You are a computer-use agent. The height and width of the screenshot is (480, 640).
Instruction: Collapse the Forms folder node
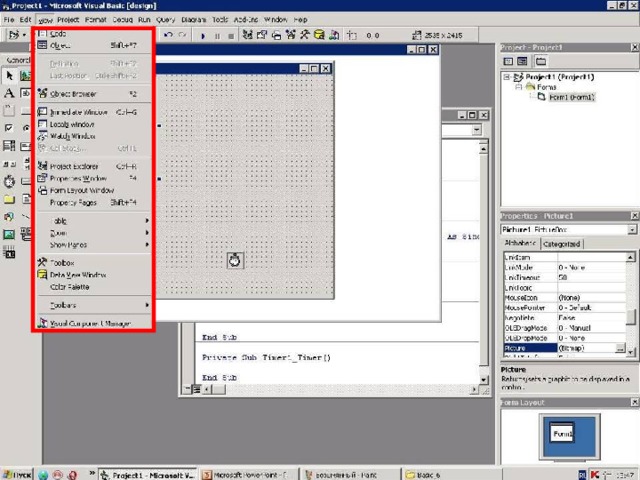pos(518,87)
